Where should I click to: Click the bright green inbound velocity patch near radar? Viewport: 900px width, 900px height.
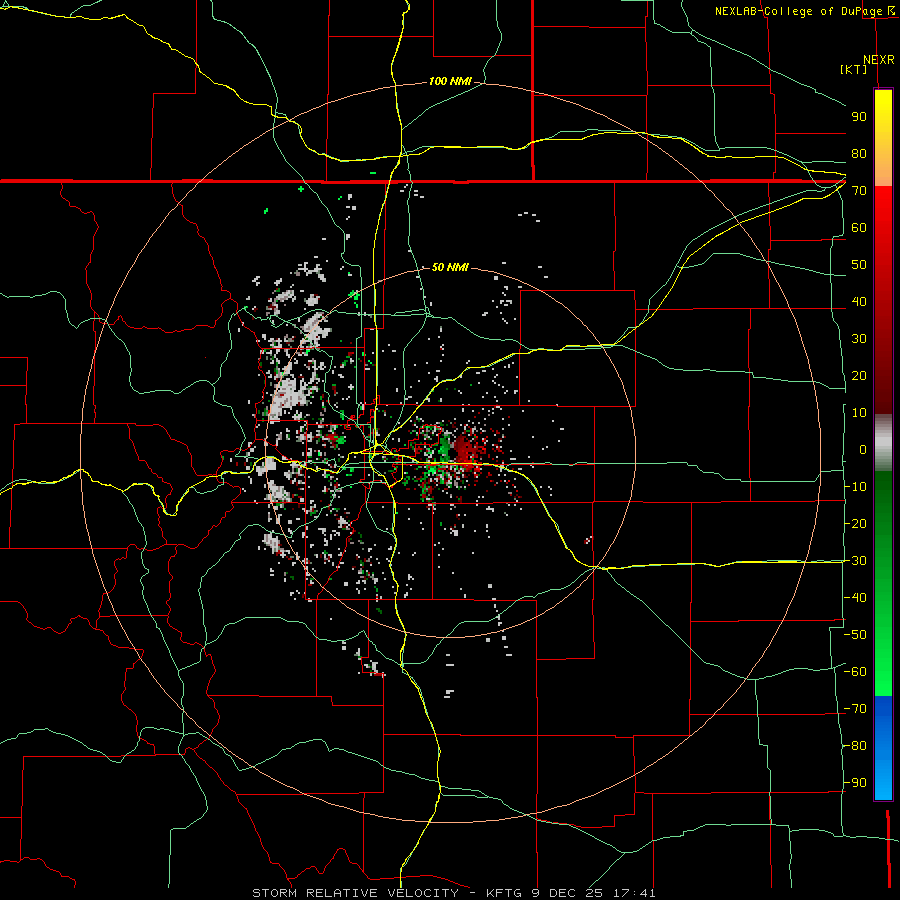tap(445, 447)
